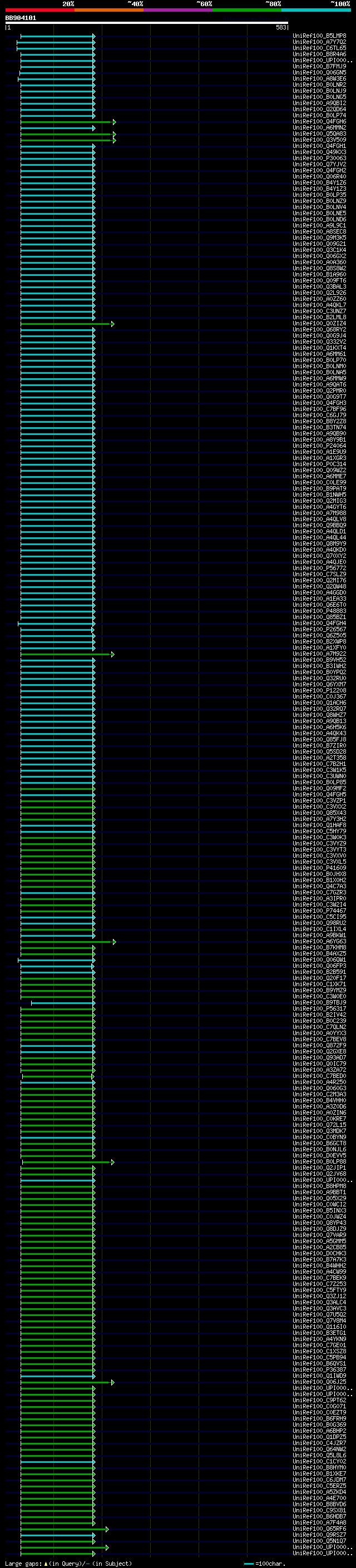
Task: Select the UniRef100_Q85BZ1 label
Action: 319,617
